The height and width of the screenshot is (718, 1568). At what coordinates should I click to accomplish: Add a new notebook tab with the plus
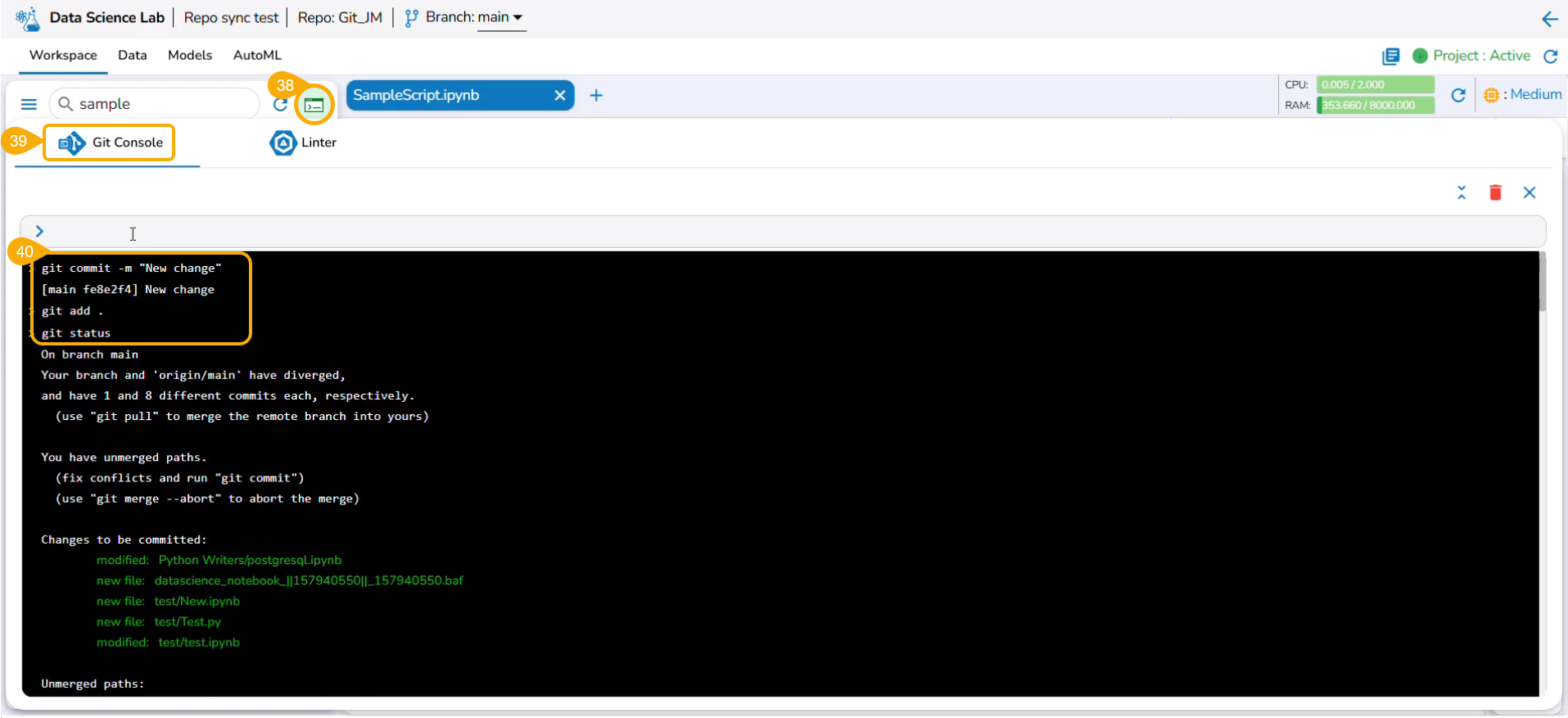click(x=596, y=96)
